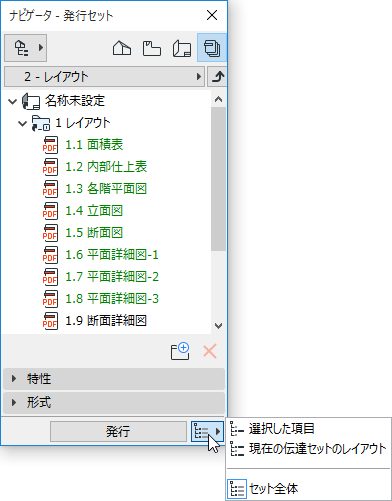Open the publish scope dropdown button
Viewport: 392px width, 501px height.
pos(207,432)
